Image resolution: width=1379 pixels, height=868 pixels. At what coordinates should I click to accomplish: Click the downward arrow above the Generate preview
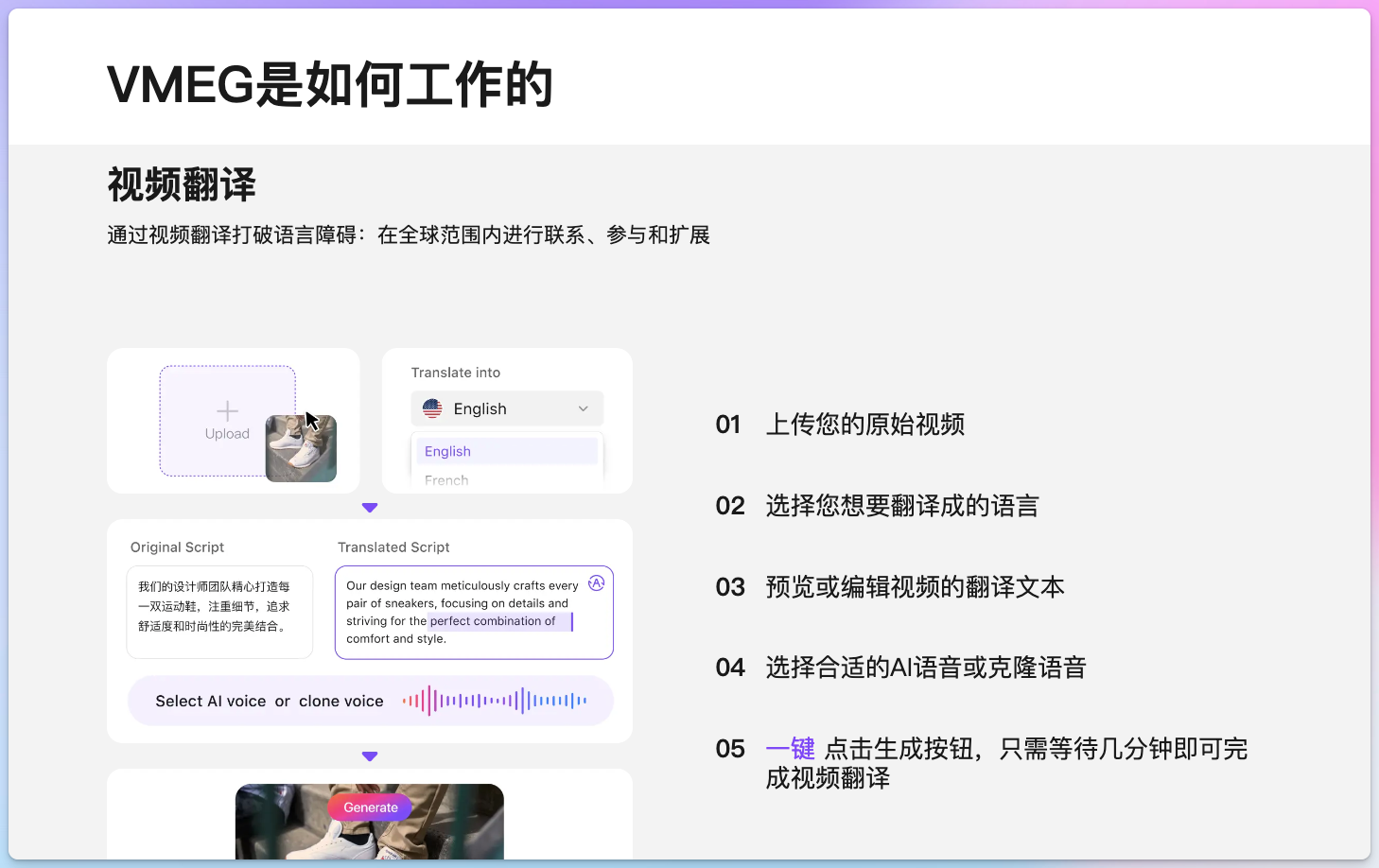click(370, 755)
